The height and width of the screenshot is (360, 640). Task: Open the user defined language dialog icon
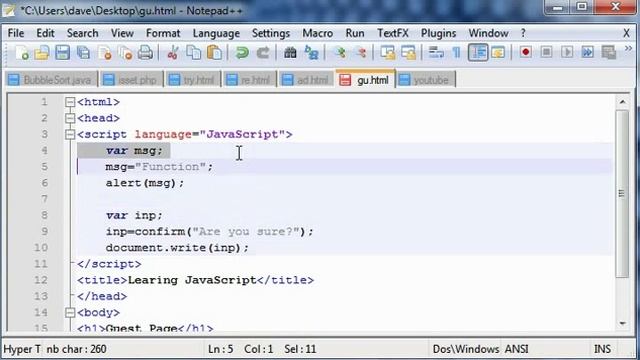pyautogui.click(x=498, y=53)
